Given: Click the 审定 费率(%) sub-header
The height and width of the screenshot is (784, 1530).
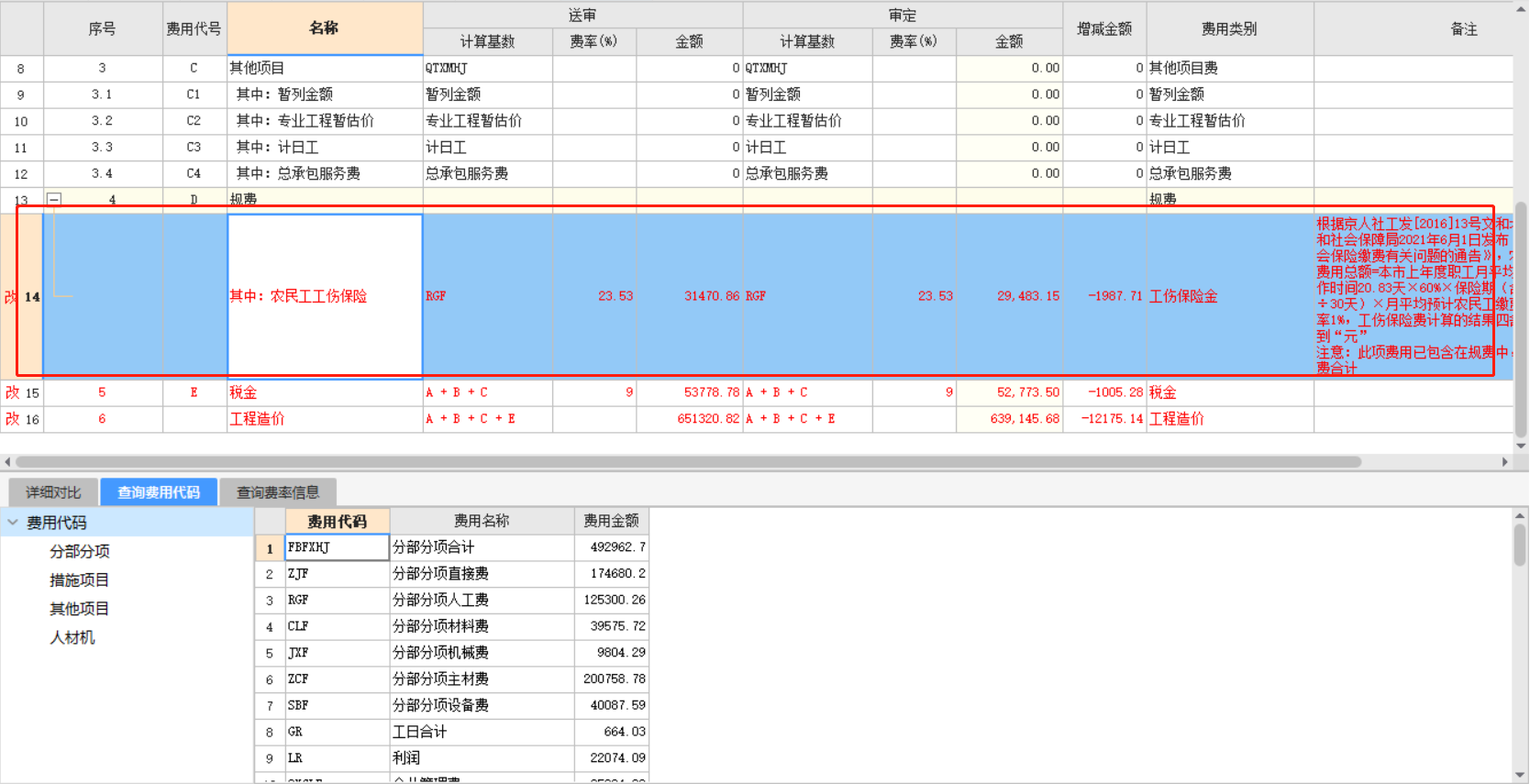Looking at the screenshot, I should (915, 41).
